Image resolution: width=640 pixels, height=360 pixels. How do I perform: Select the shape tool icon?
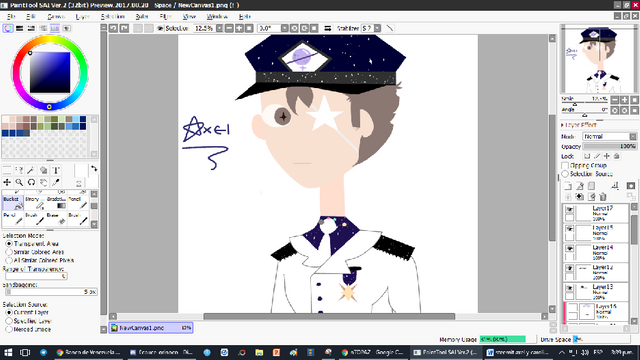point(43,170)
